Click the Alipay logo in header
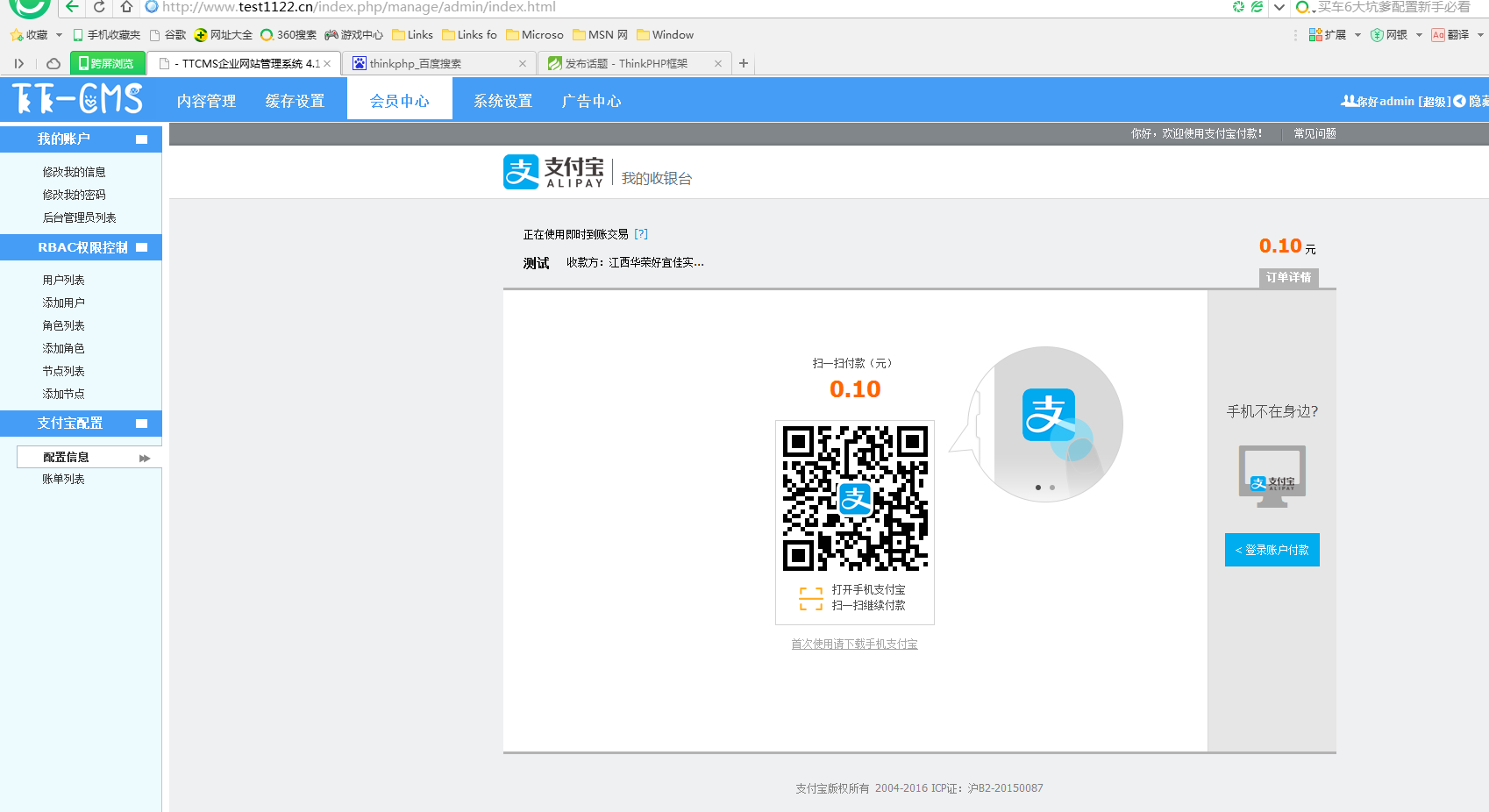This screenshot has height=812, width=1489. [x=553, y=172]
